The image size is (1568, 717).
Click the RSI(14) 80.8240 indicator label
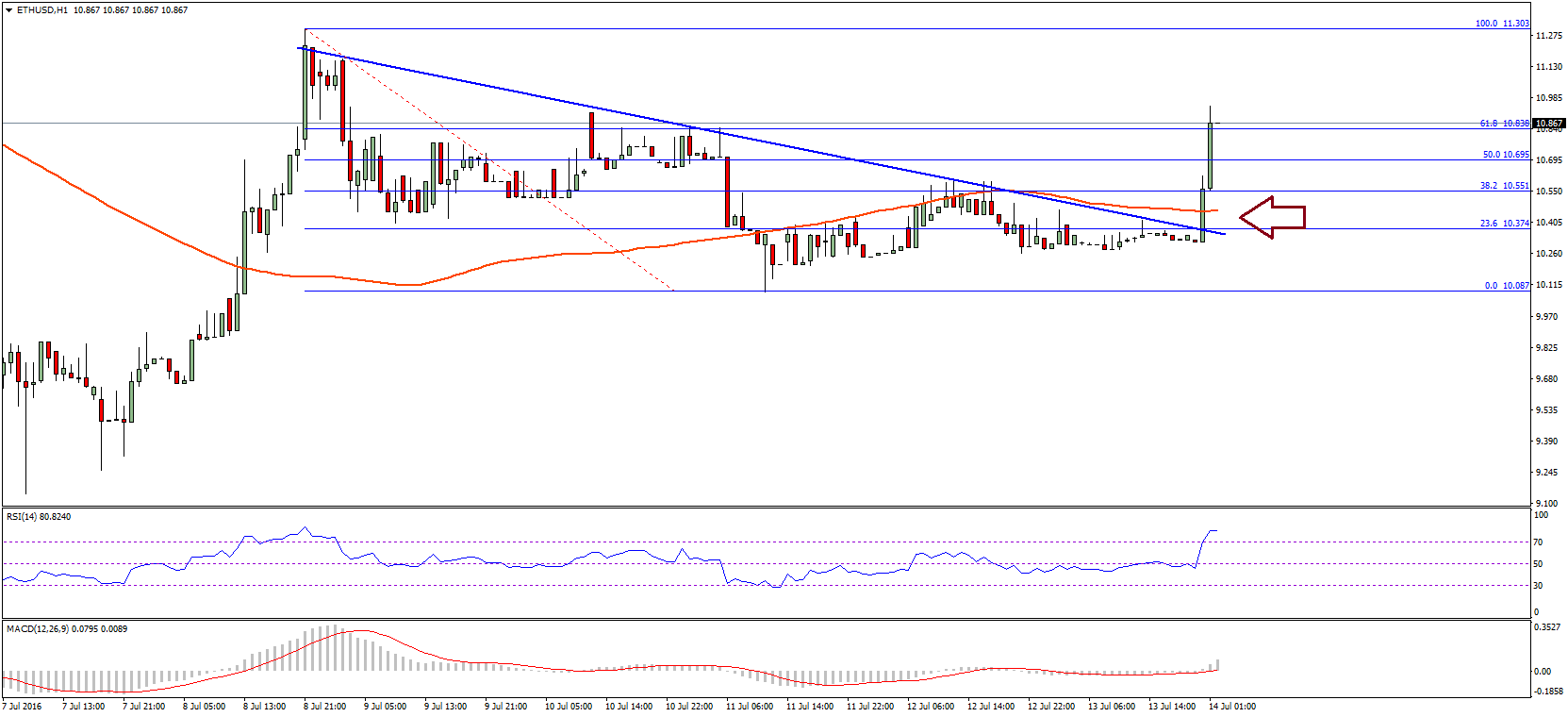coord(39,517)
